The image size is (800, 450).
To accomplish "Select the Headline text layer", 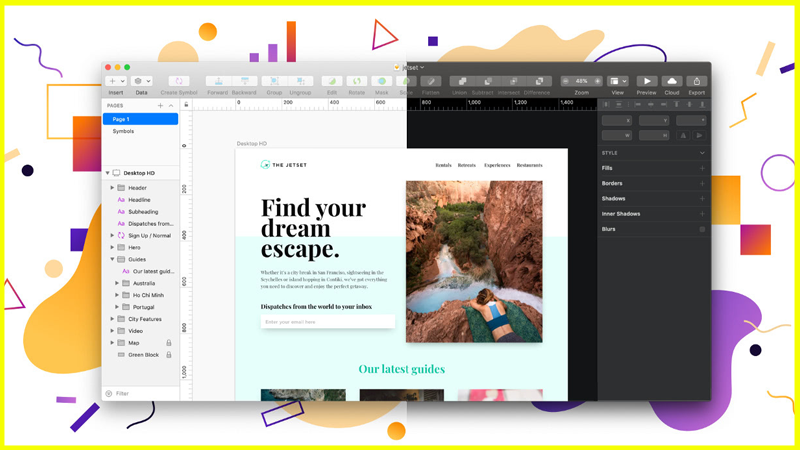I will click(139, 200).
